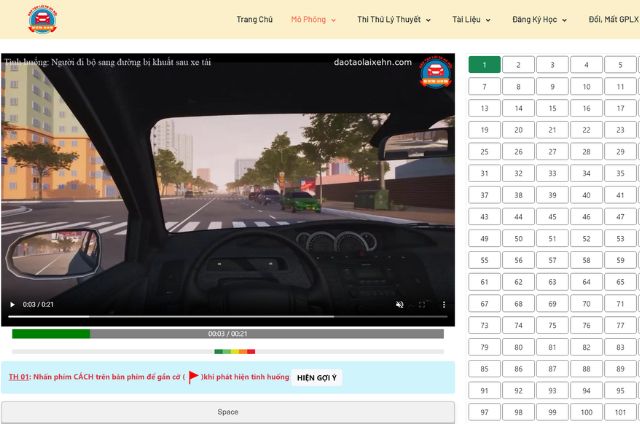Select situation 94
Viewport: 640px width, 427px height.
pyautogui.click(x=587, y=391)
